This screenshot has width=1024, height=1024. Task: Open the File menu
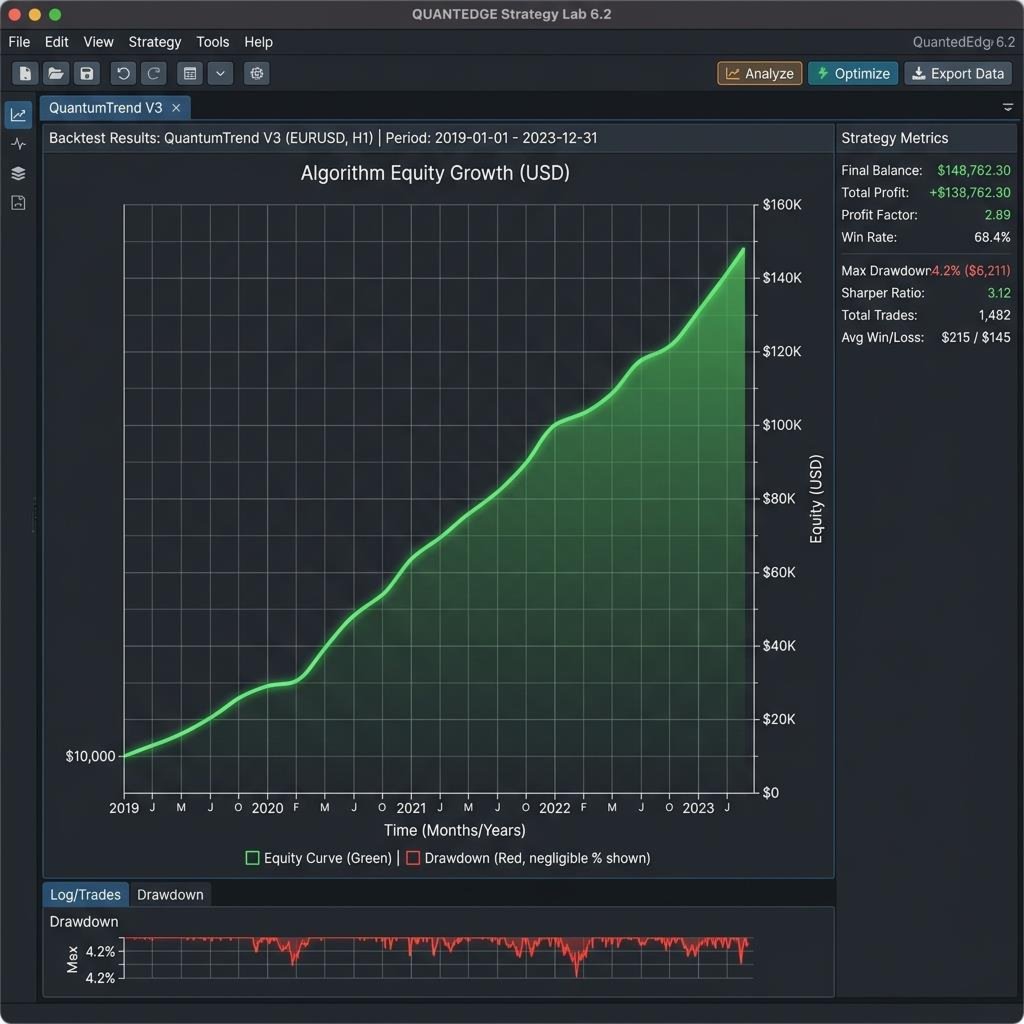(x=19, y=42)
